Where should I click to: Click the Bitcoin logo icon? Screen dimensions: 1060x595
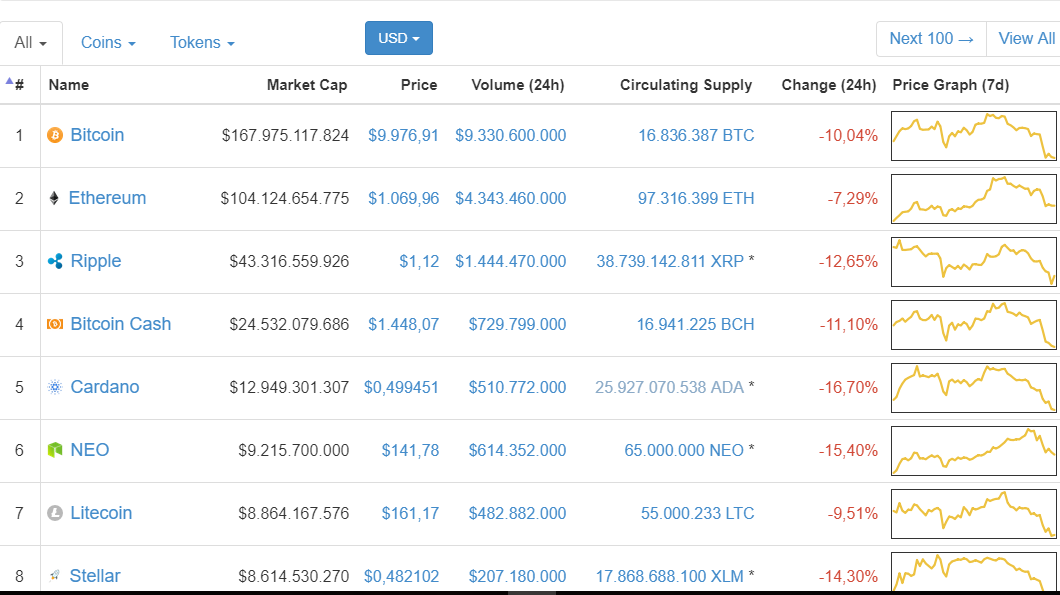(x=55, y=135)
